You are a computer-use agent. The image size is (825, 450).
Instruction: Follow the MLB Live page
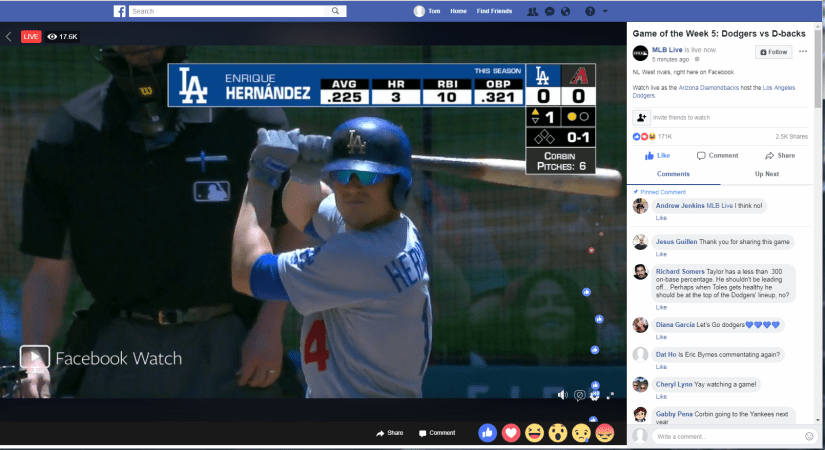[x=774, y=52]
